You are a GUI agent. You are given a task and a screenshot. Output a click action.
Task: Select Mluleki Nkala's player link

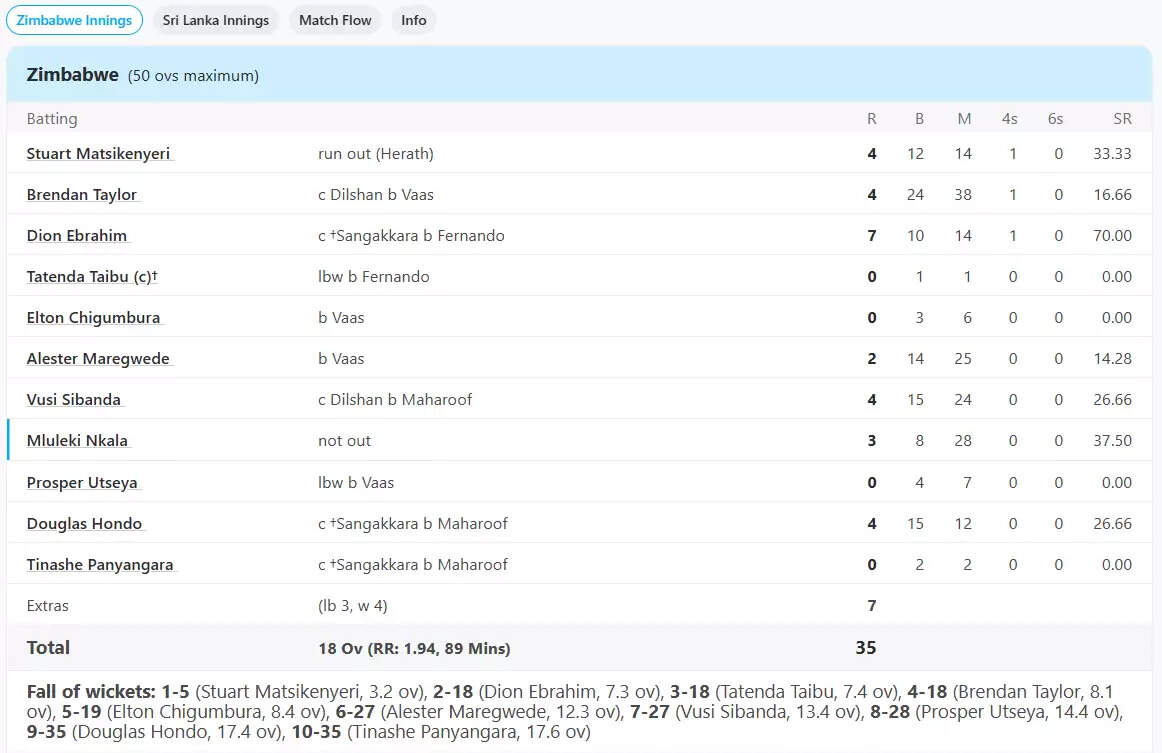coord(77,441)
